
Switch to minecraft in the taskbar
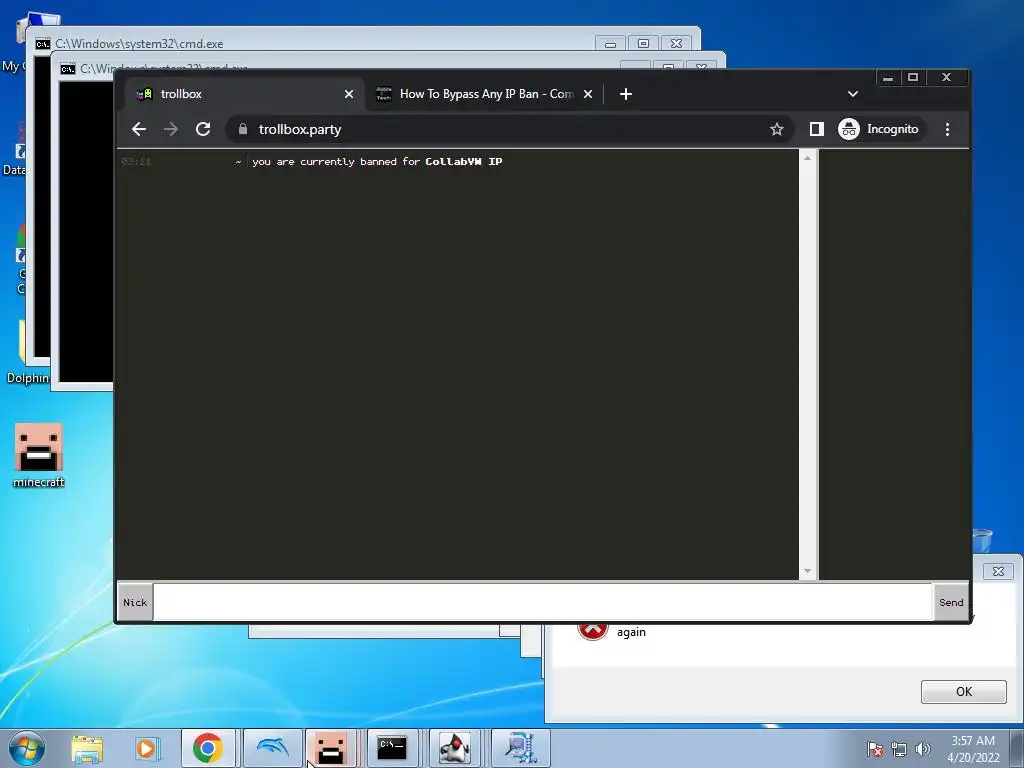point(330,748)
